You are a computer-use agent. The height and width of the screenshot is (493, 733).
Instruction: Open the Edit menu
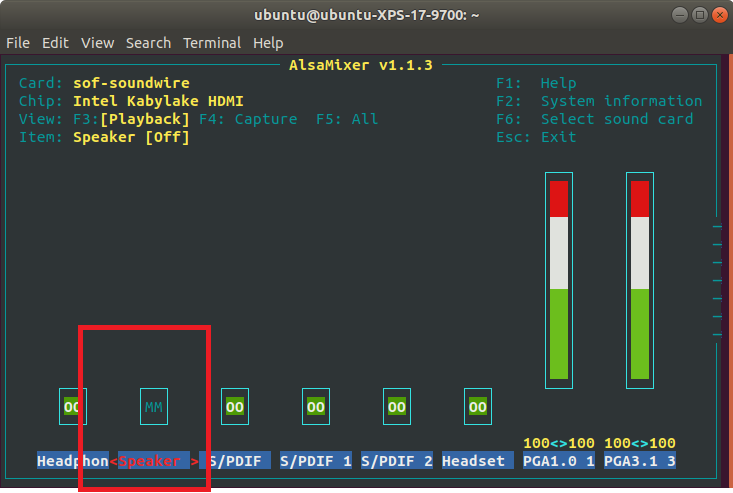(55, 43)
